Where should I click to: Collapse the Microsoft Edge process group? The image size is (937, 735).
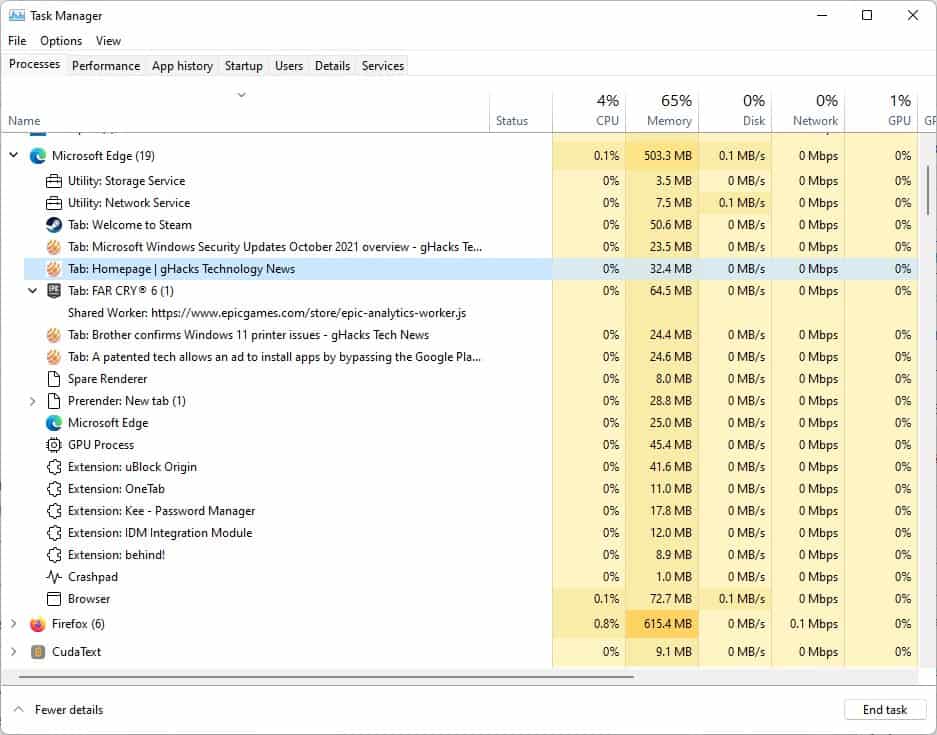(14, 156)
